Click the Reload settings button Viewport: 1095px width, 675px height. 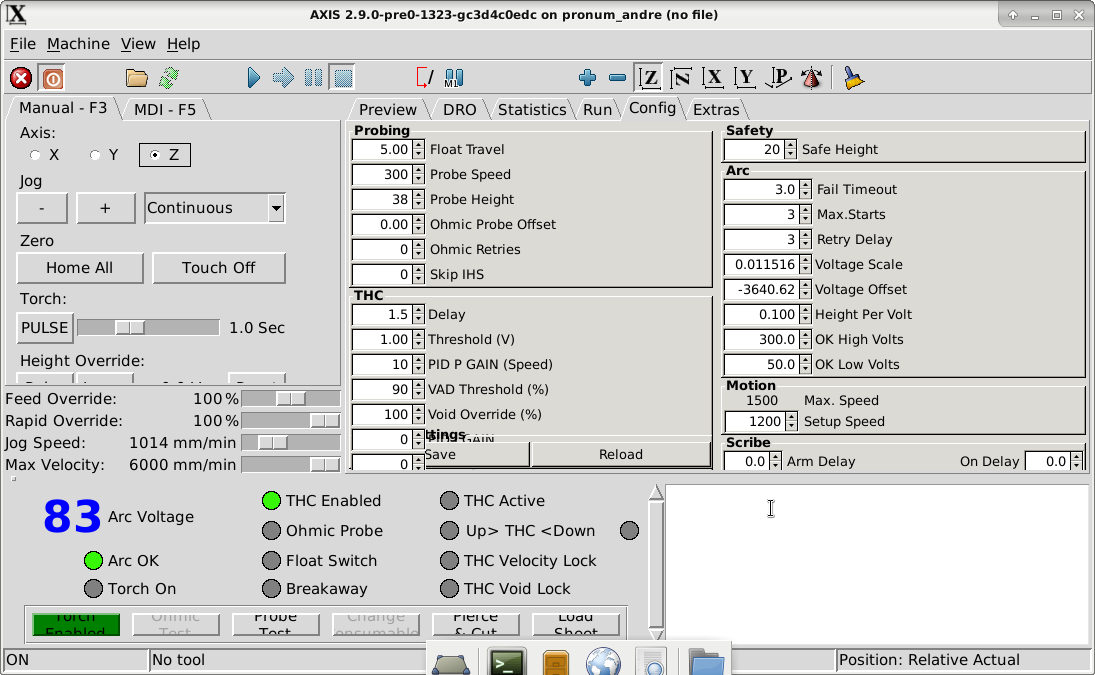pos(621,454)
